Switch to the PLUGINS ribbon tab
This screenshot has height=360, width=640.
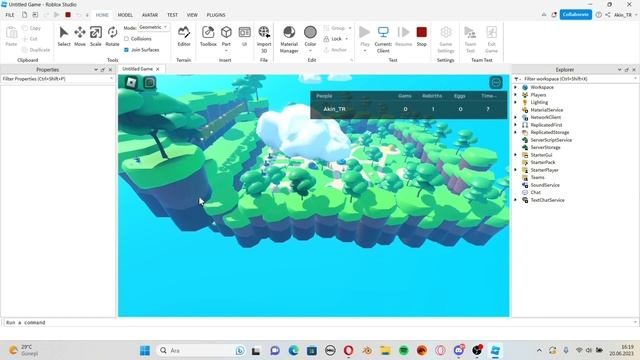(216, 15)
